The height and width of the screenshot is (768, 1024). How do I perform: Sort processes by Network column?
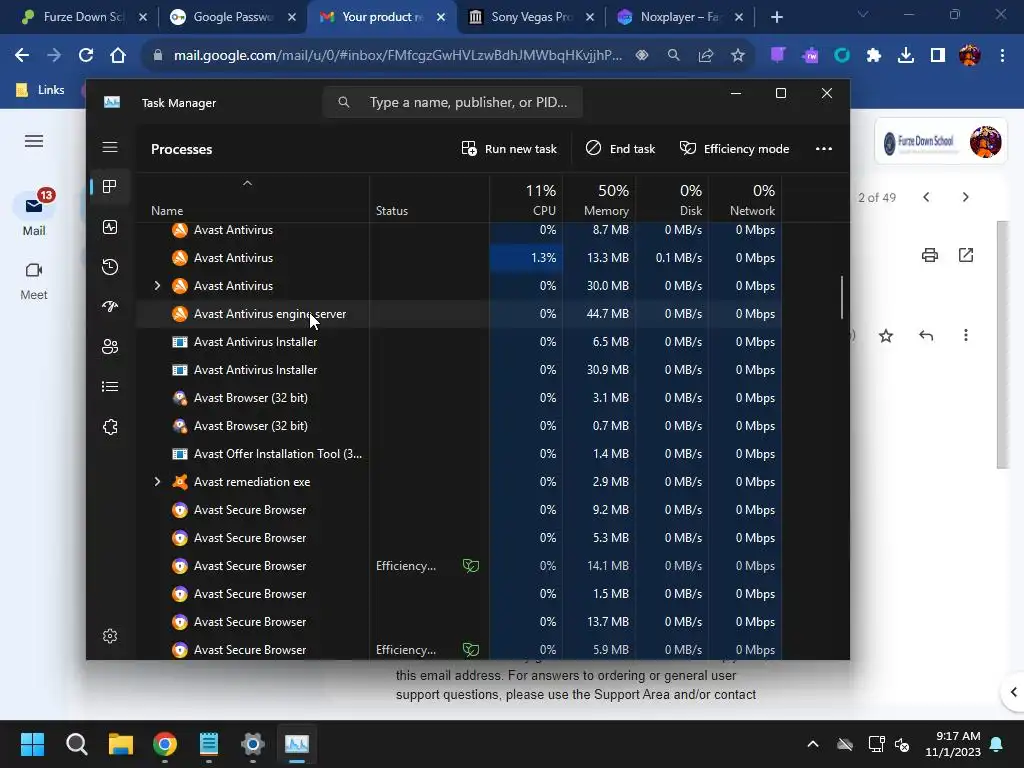click(746, 200)
